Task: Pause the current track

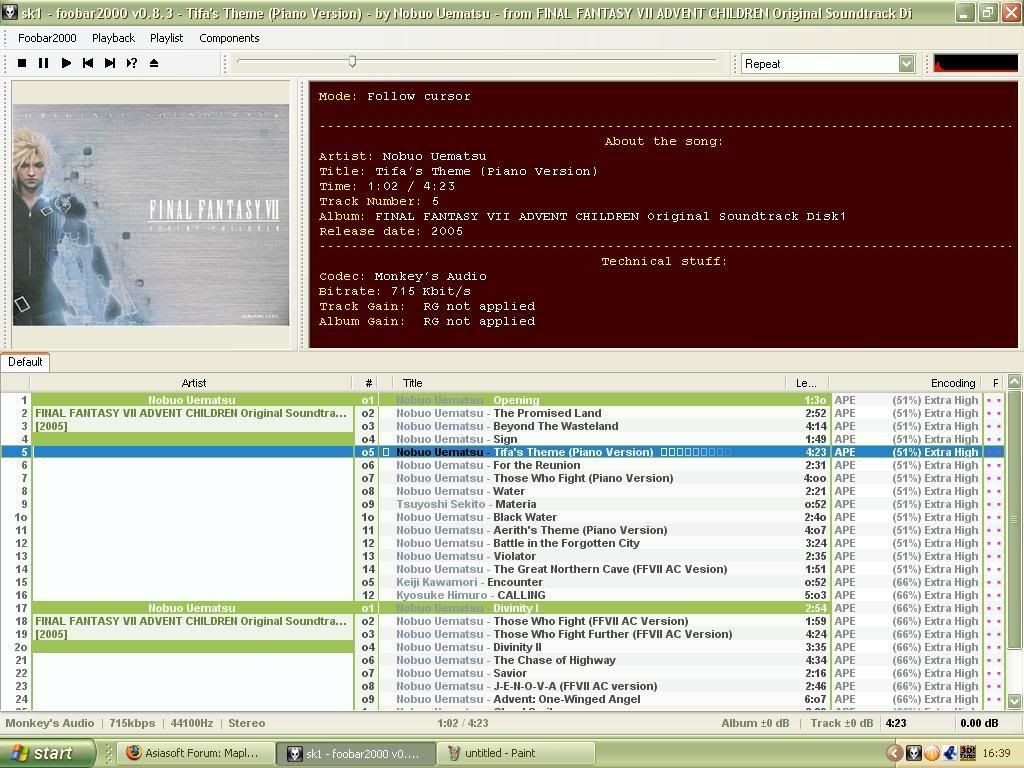Action: pyautogui.click(x=44, y=63)
